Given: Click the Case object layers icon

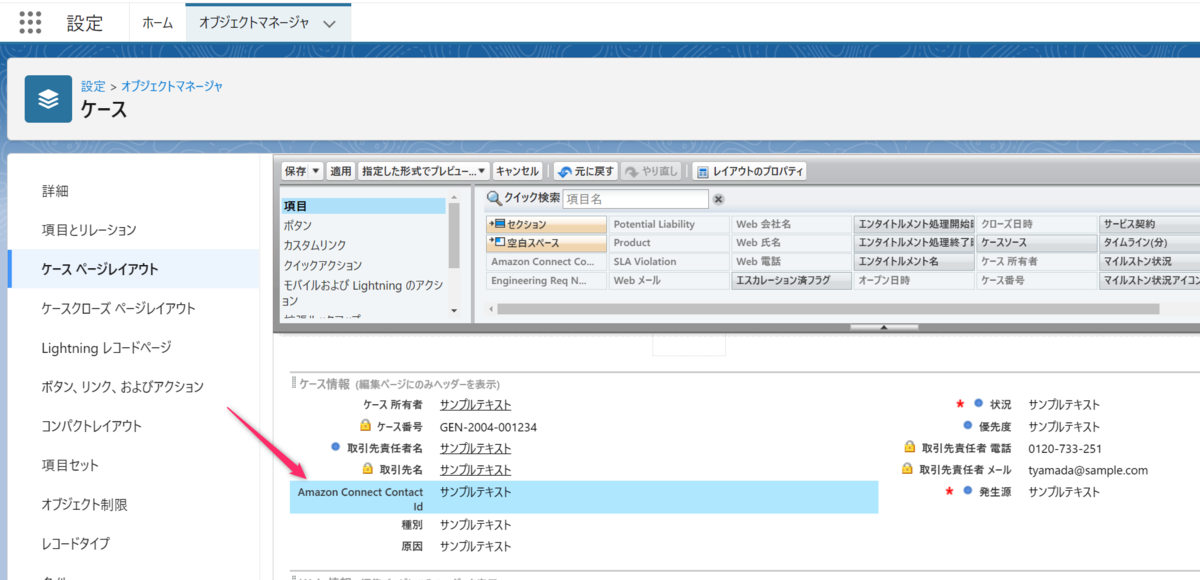Looking at the screenshot, I should tap(48, 99).
